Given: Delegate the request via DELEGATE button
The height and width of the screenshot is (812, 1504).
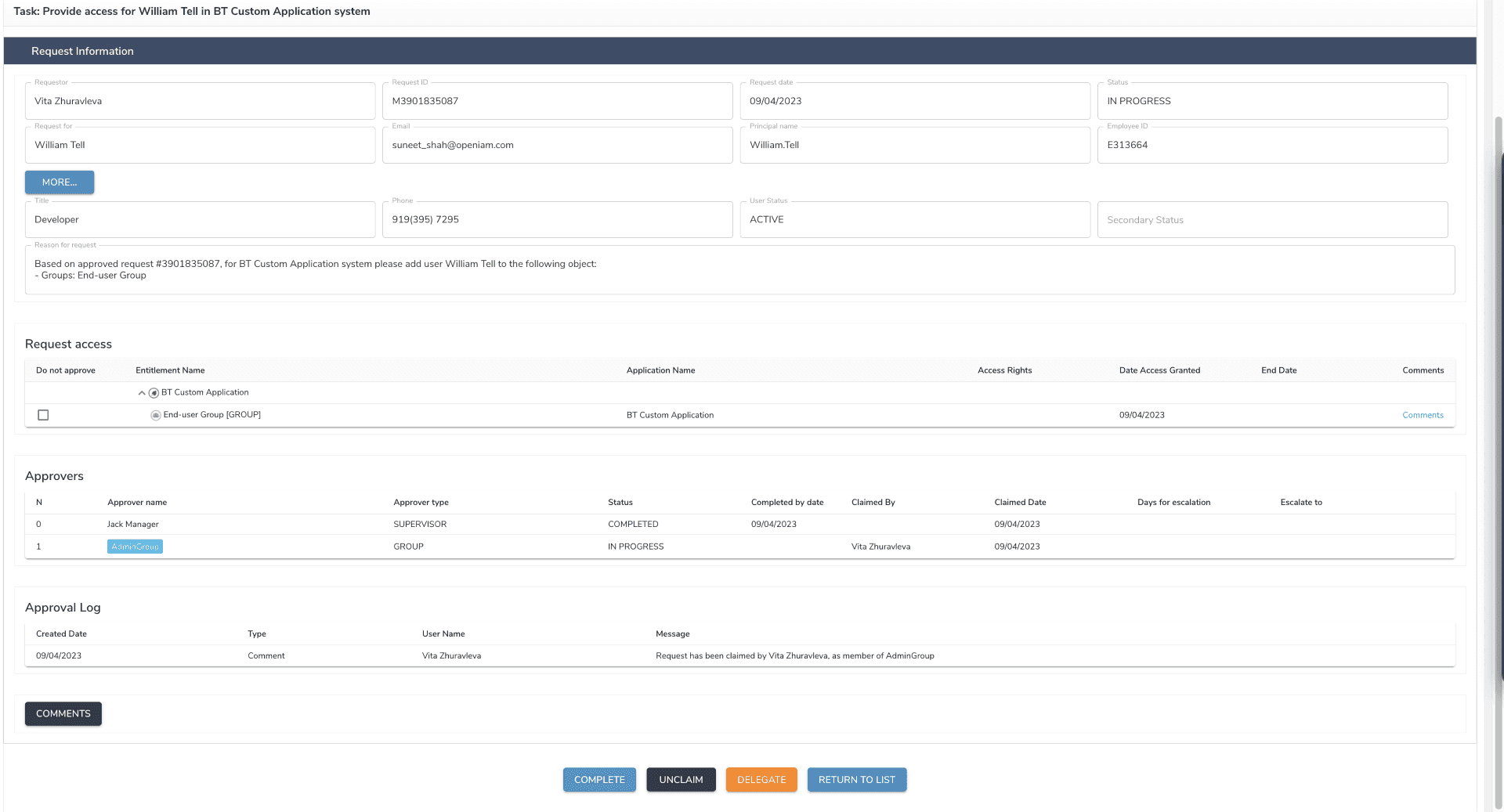Looking at the screenshot, I should coord(761,780).
